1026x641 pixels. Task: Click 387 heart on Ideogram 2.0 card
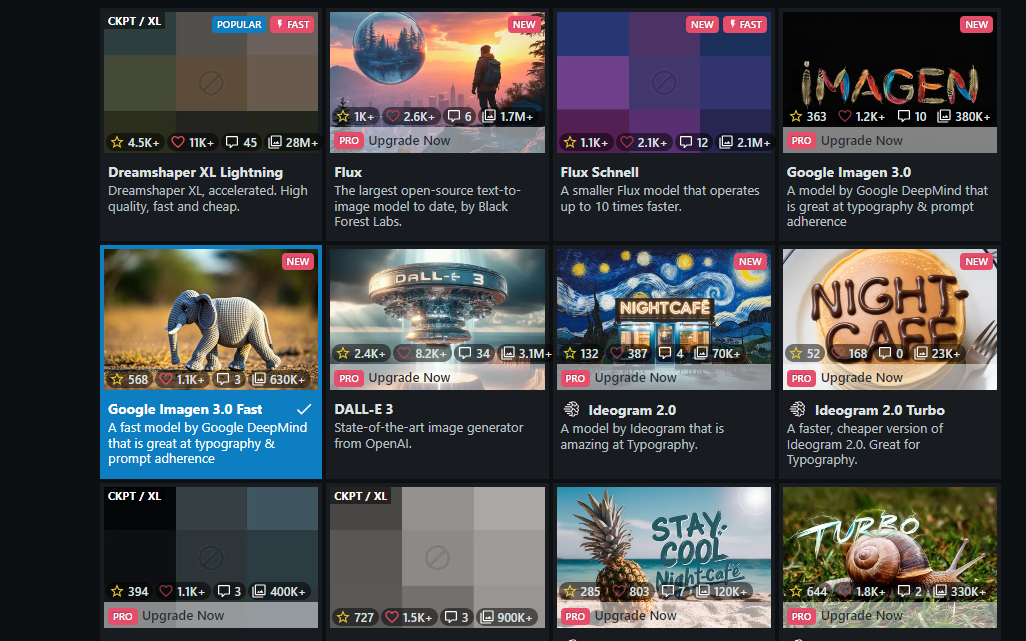[629, 353]
